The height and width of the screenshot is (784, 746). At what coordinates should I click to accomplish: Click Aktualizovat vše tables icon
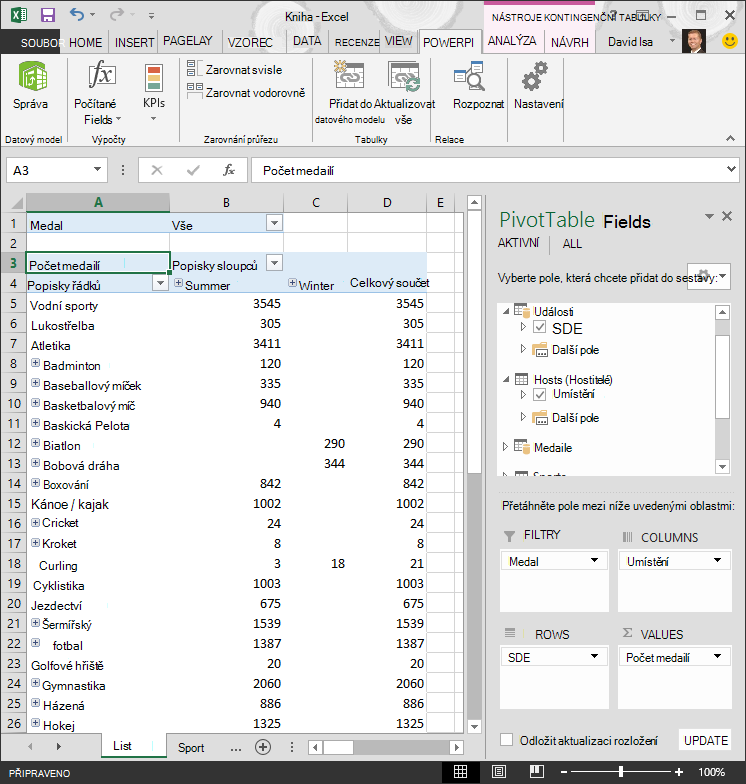click(x=404, y=76)
